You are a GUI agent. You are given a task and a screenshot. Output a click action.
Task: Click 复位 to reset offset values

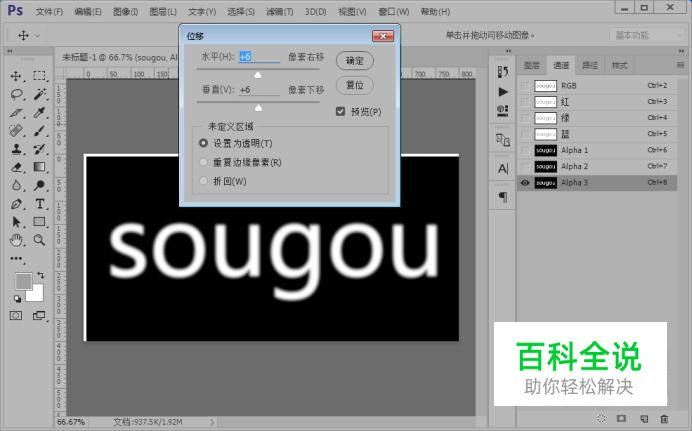[355, 85]
